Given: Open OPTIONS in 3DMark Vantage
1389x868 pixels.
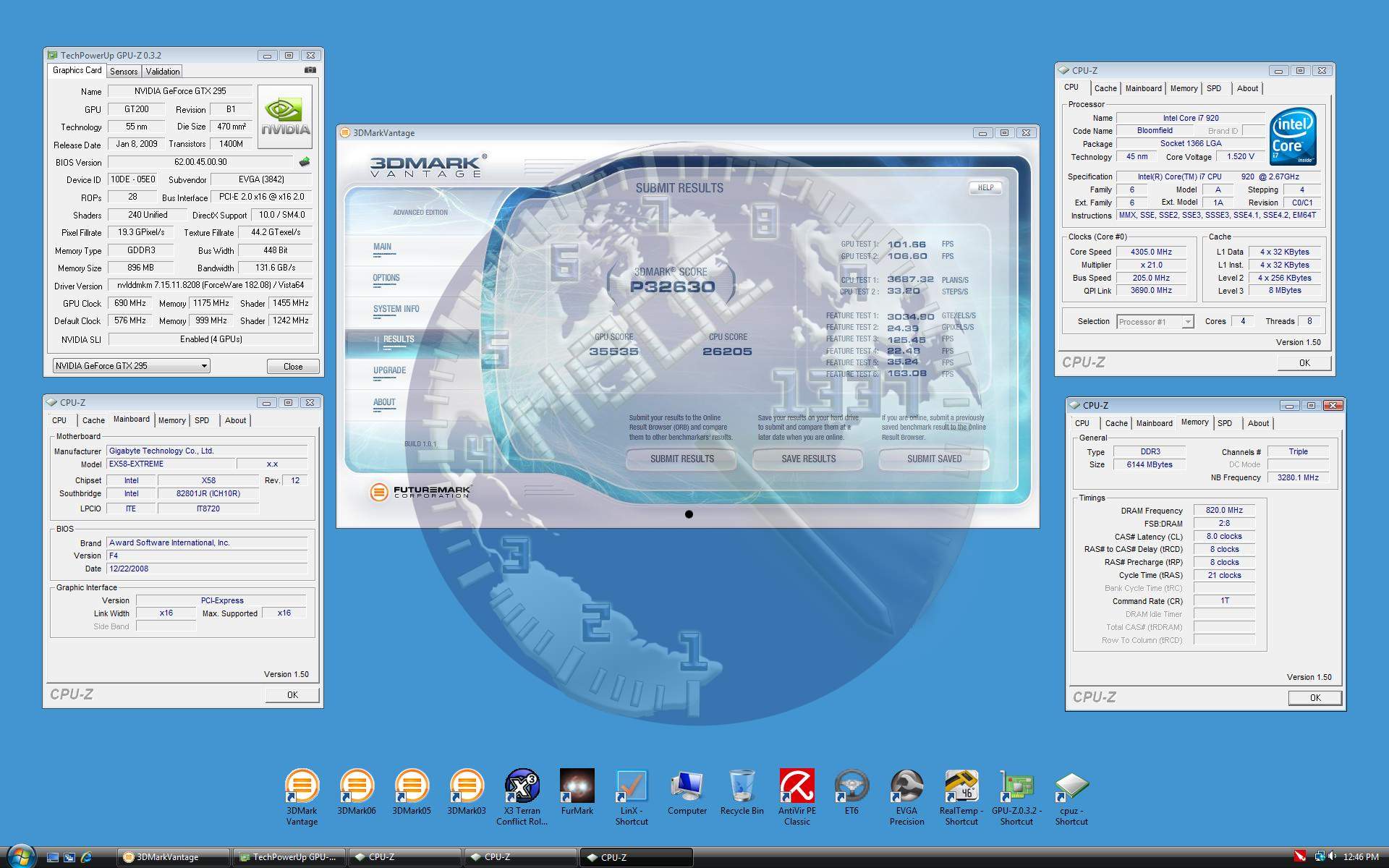Looking at the screenshot, I should tap(386, 278).
